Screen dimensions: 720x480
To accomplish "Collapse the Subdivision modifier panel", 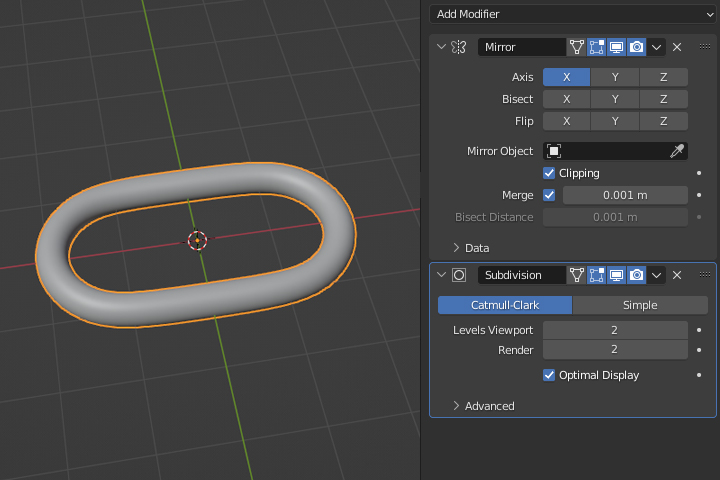I will coord(441,275).
